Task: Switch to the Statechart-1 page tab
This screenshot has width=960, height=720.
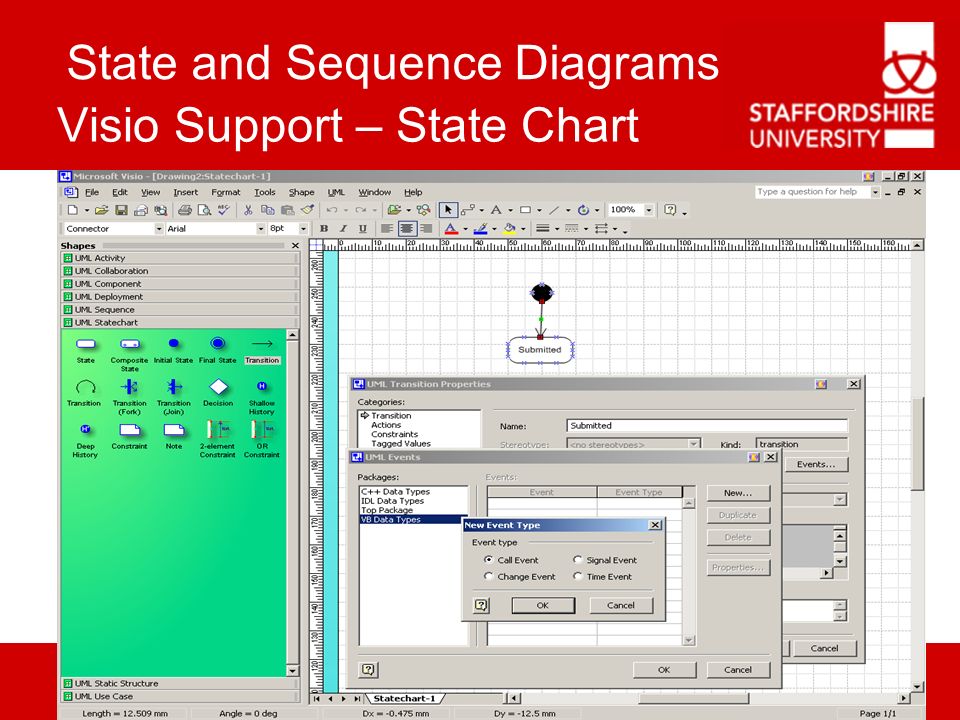Action: click(x=404, y=699)
